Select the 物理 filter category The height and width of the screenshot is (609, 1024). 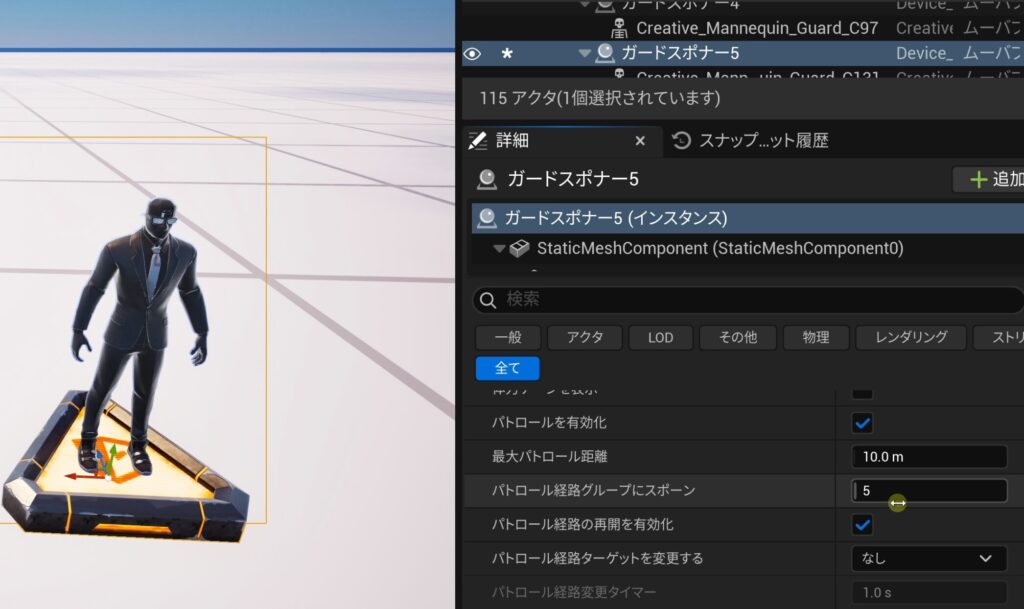pos(815,338)
